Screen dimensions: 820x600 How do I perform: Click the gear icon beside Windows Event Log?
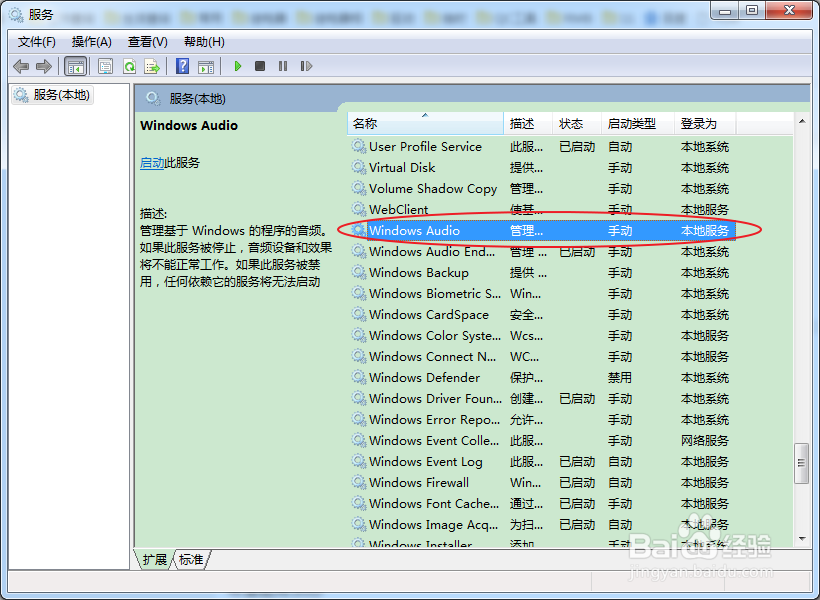pyautogui.click(x=359, y=461)
